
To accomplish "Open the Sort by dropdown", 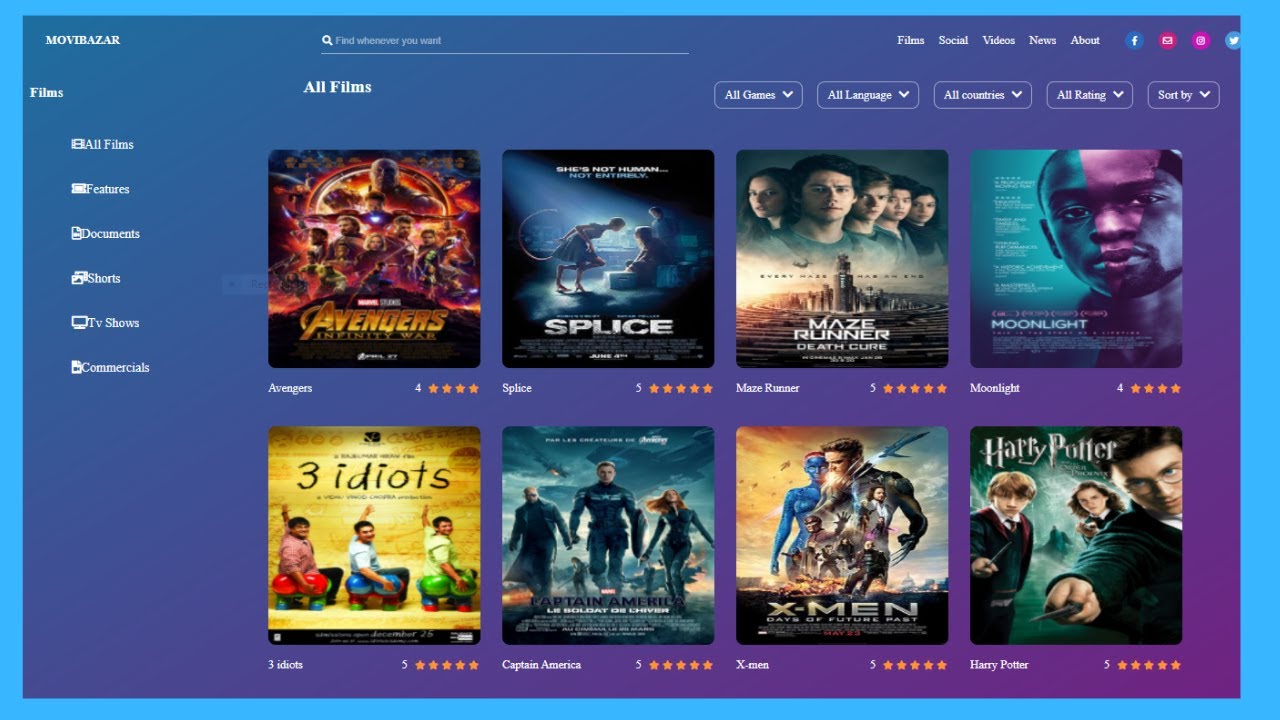I will coord(1184,95).
